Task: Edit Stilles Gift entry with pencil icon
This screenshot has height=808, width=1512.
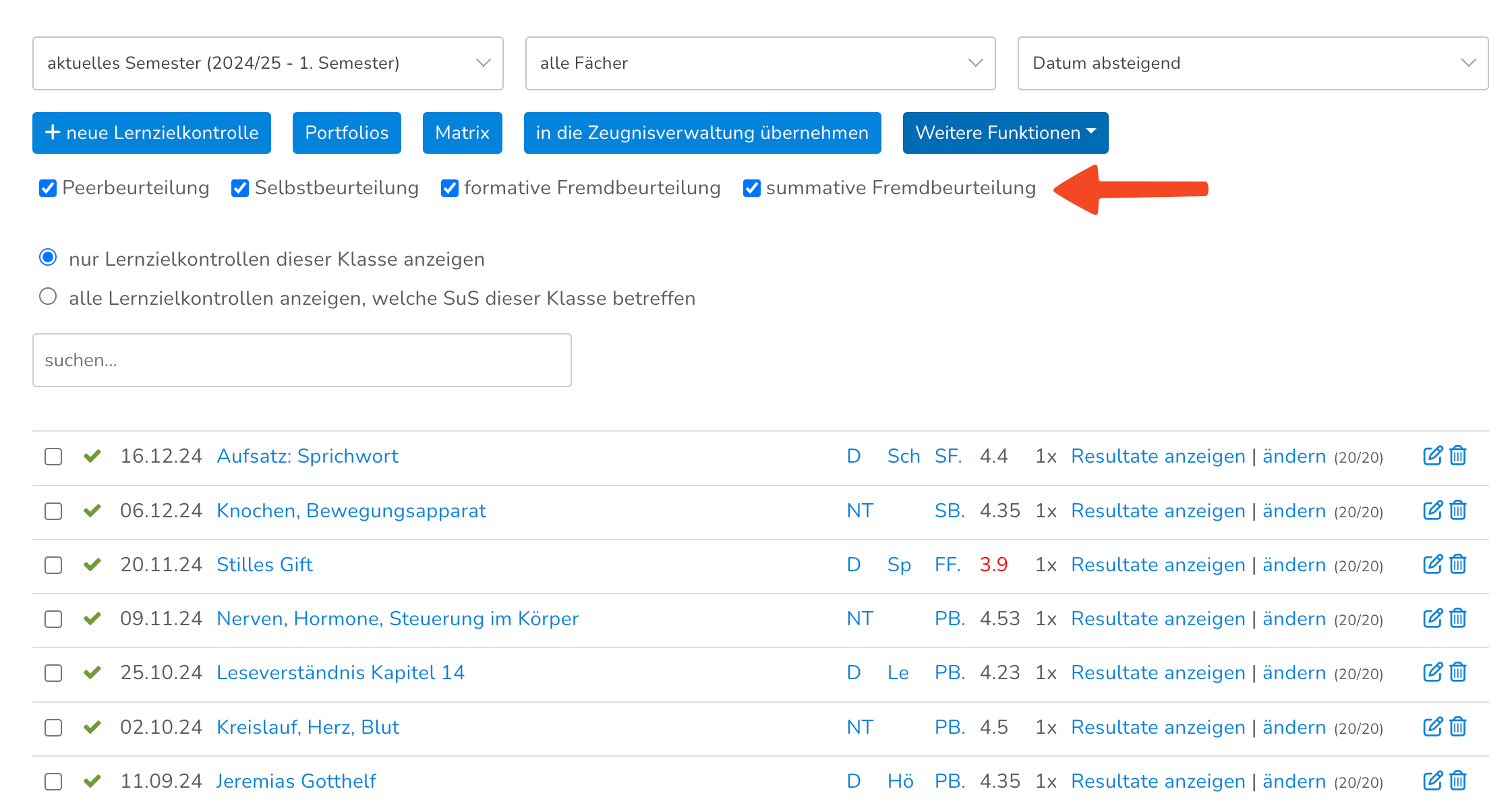Action: 1432,565
